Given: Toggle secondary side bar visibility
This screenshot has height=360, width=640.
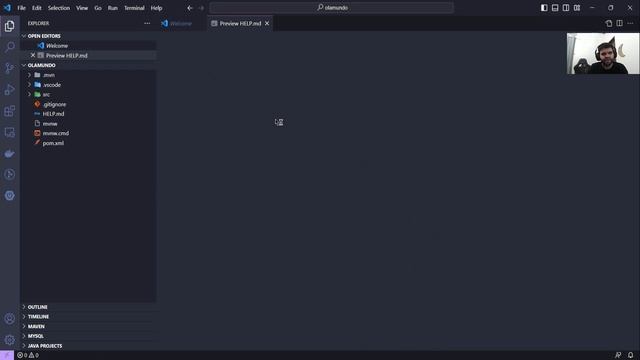Looking at the screenshot, I should tap(566, 8).
